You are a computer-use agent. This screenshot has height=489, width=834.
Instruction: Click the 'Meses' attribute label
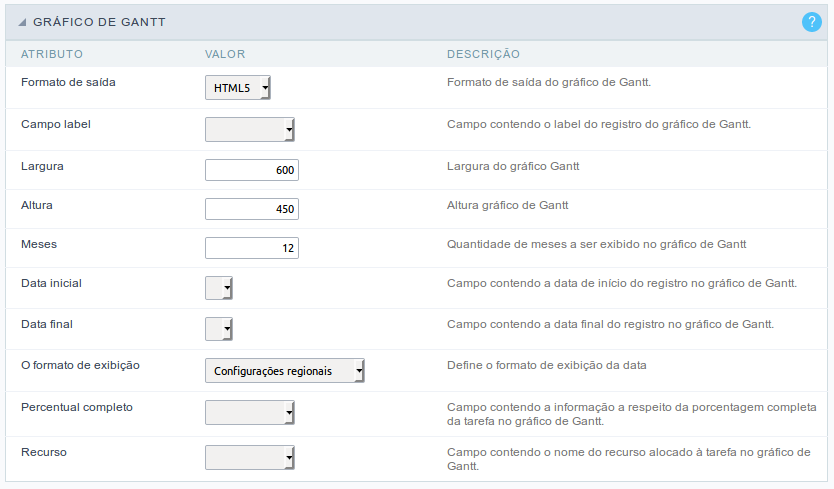(x=39, y=244)
